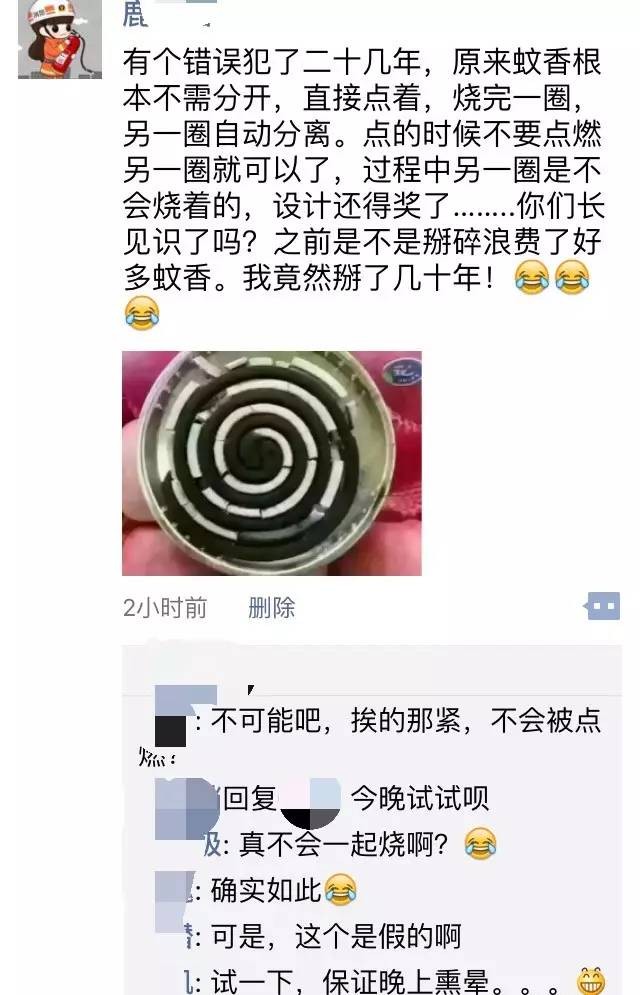640x995 pixels.
Task: Tap grinning emoji at end of last comment
Action: point(592,981)
